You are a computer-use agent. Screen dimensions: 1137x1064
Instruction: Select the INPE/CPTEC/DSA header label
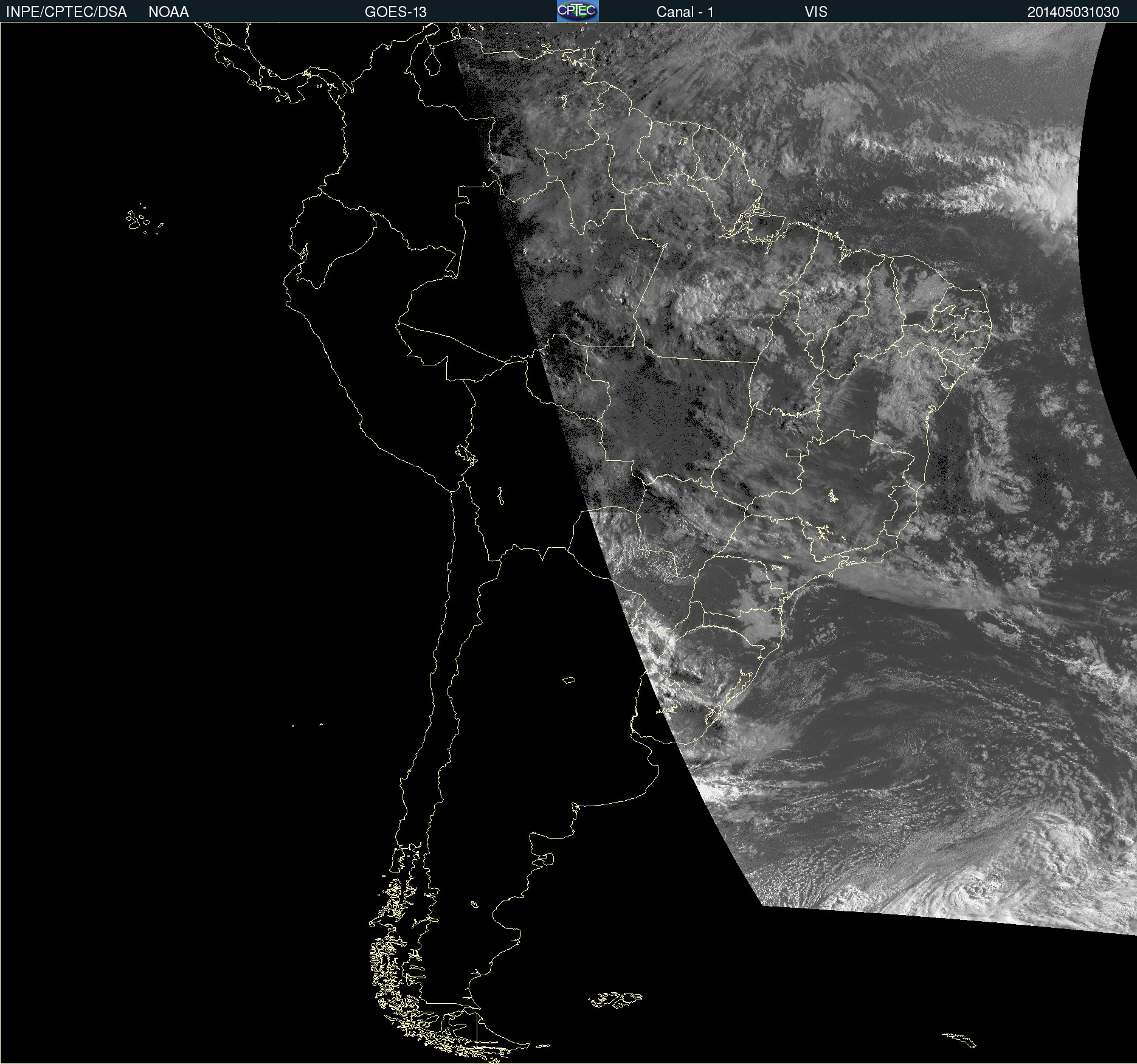pyautogui.click(x=66, y=12)
